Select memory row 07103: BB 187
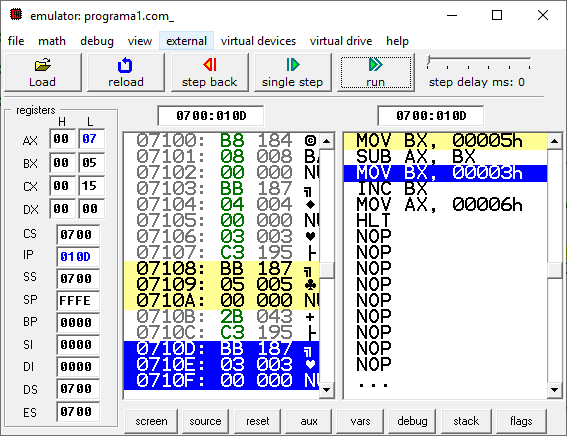Image resolution: width=567 pixels, height=436 pixels. tap(221, 188)
